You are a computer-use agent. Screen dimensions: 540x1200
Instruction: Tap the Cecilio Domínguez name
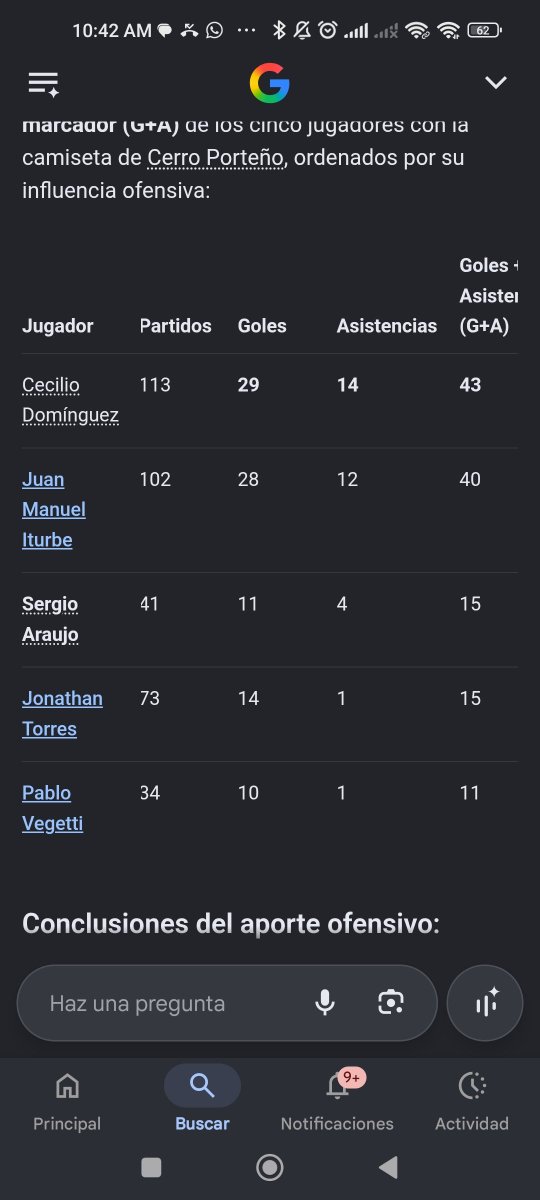pyautogui.click(x=70, y=400)
